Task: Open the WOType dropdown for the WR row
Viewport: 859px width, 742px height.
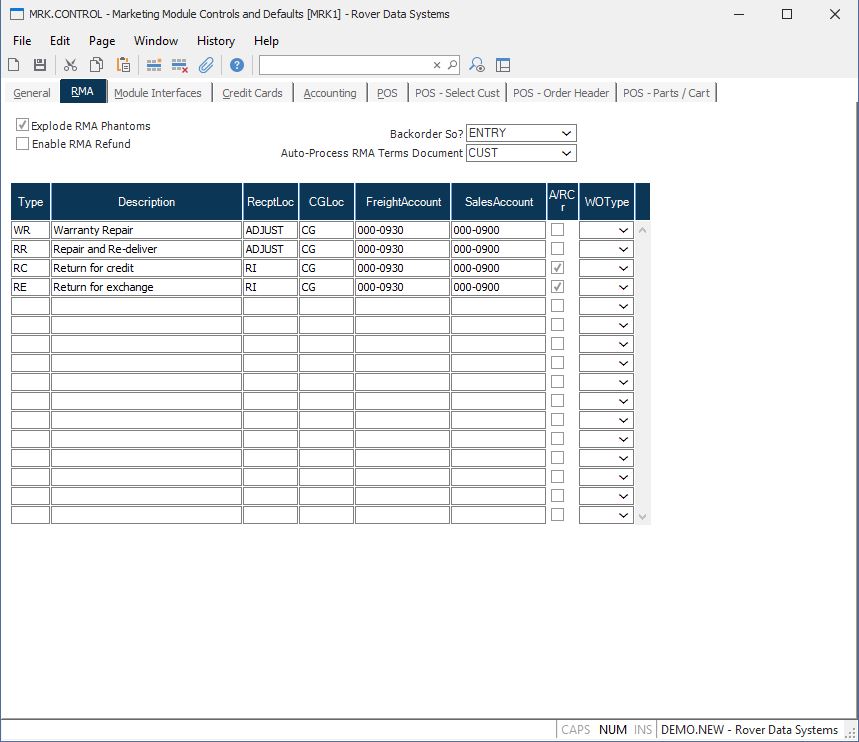Action: click(x=624, y=230)
